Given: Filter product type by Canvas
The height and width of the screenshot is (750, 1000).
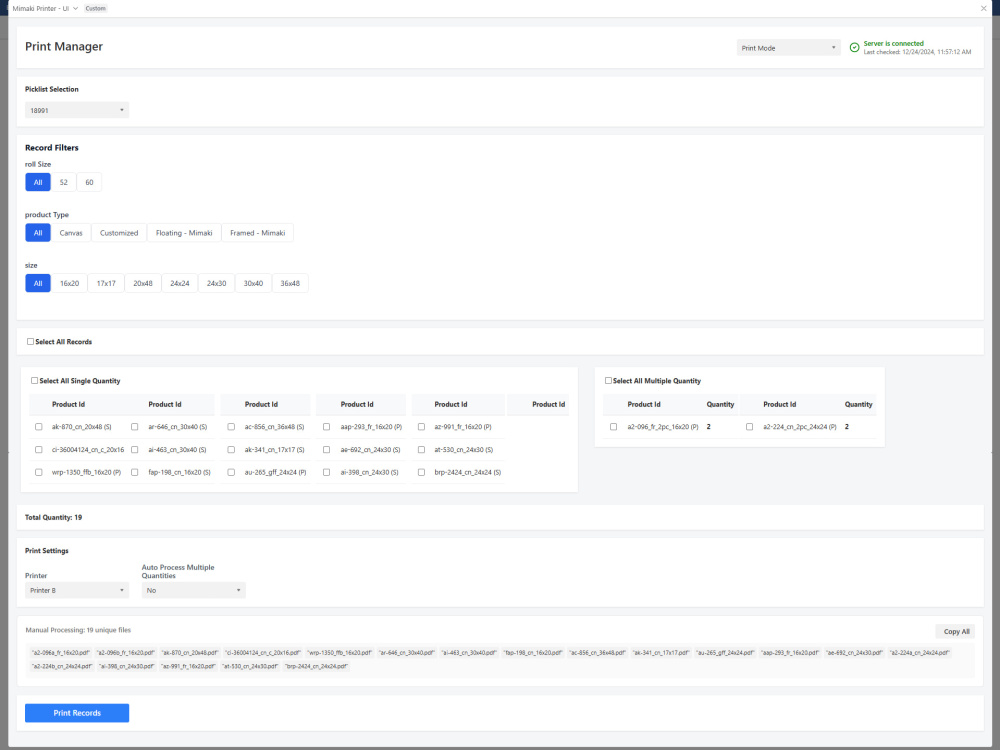Looking at the screenshot, I should pos(71,233).
